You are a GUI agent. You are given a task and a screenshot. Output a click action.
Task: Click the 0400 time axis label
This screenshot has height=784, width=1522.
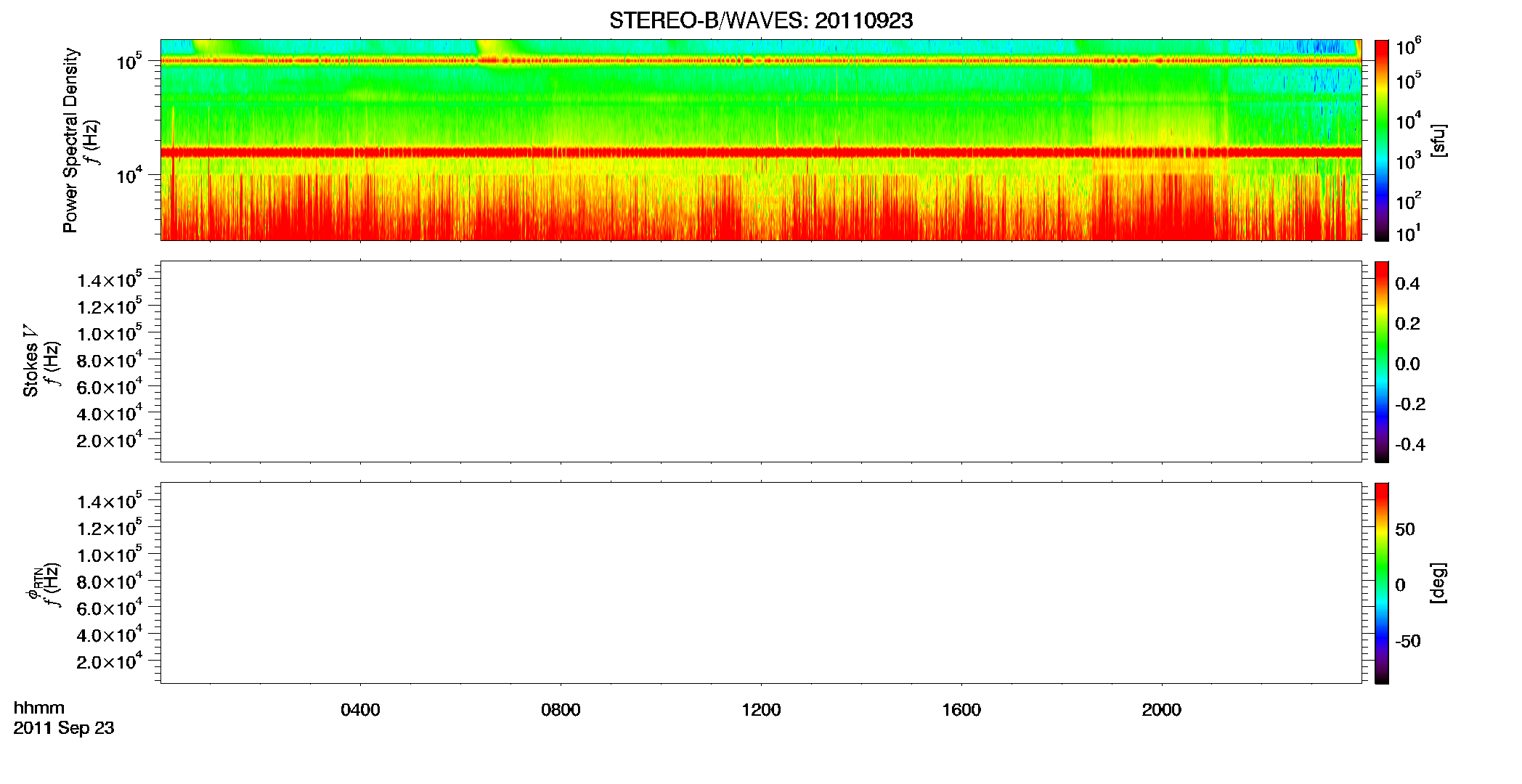click(x=360, y=710)
